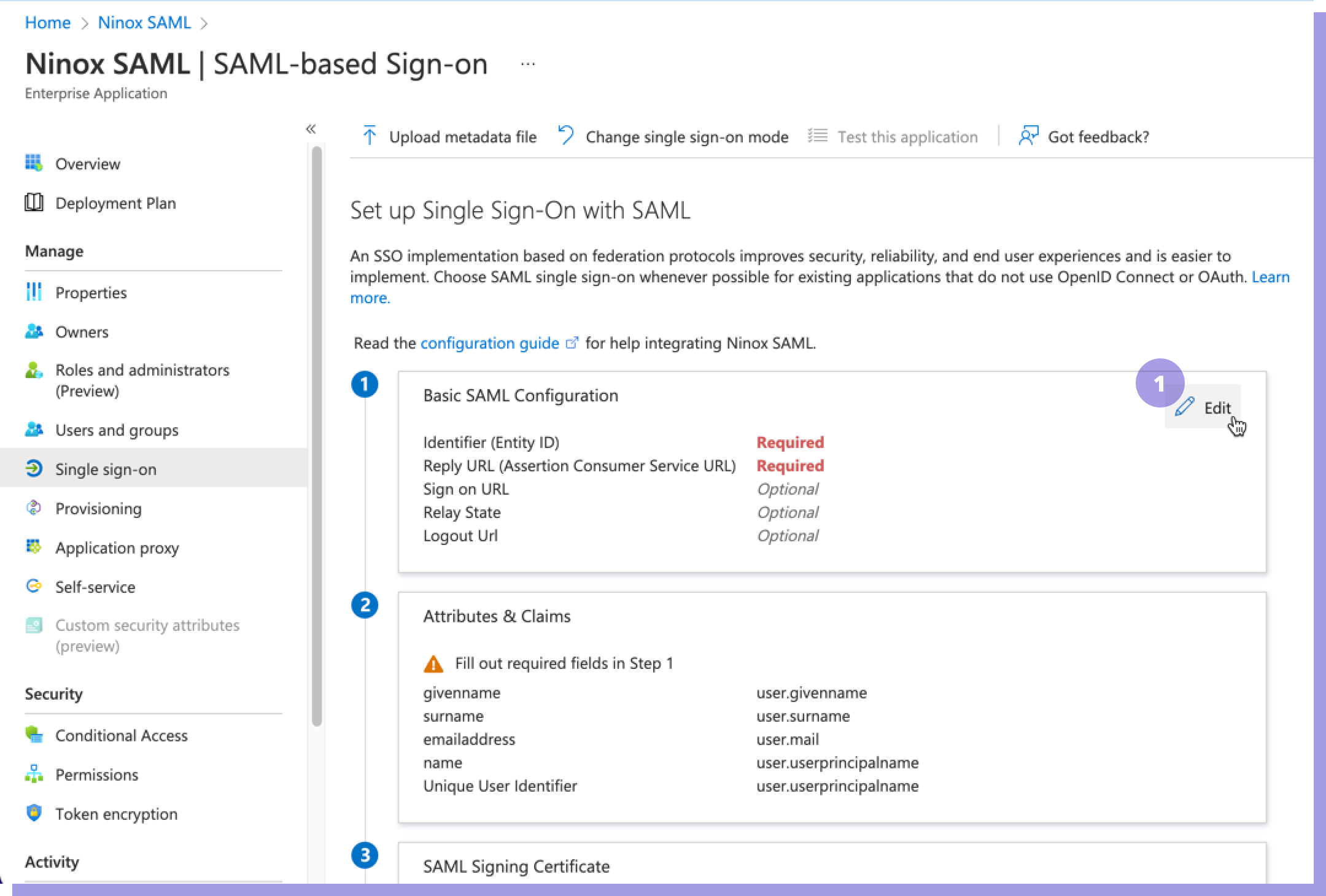This screenshot has height=896, width=1326.
Task: Click the upload arrow icon
Action: tap(369, 136)
